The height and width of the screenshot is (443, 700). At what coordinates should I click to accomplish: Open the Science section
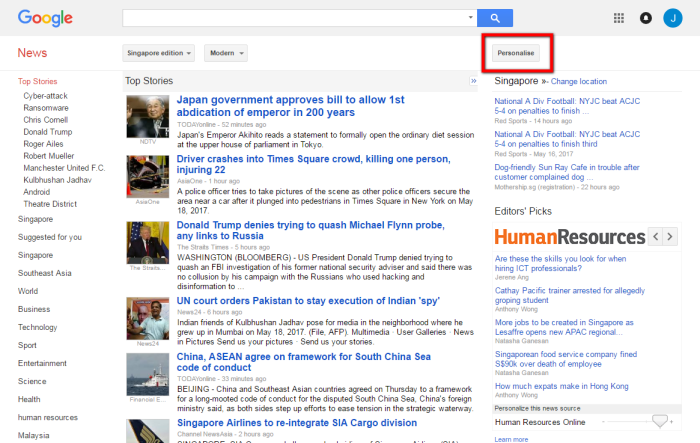pyautogui.click(x=32, y=381)
